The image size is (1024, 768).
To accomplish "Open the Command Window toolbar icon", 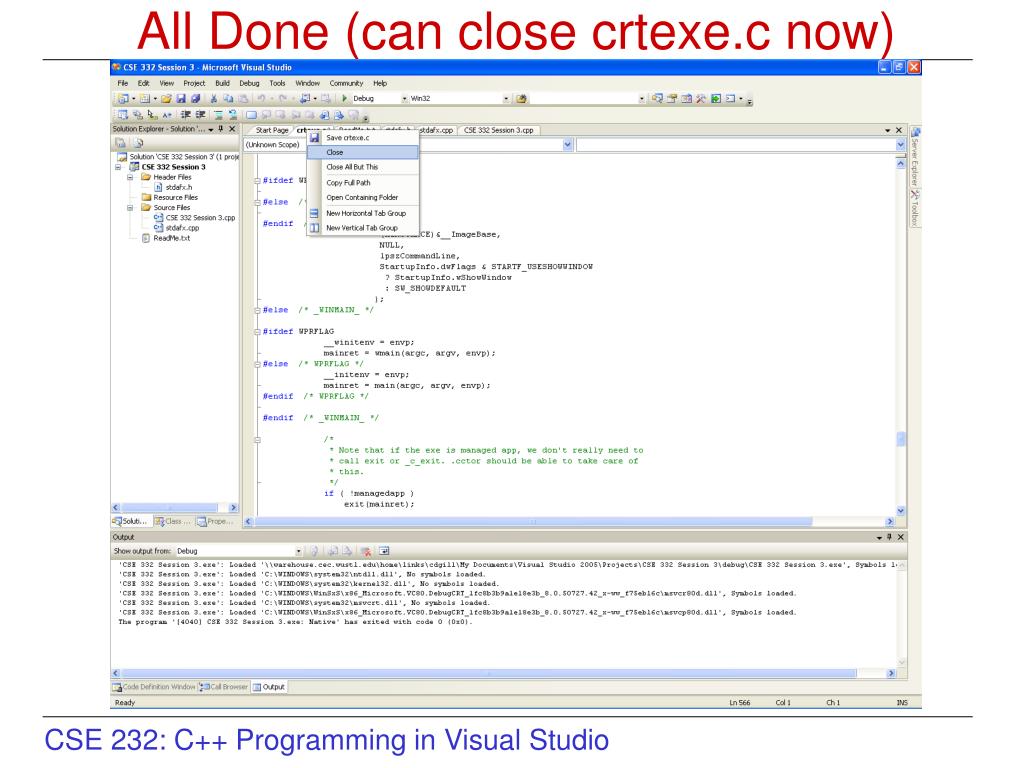I will pyautogui.click(x=730, y=99).
